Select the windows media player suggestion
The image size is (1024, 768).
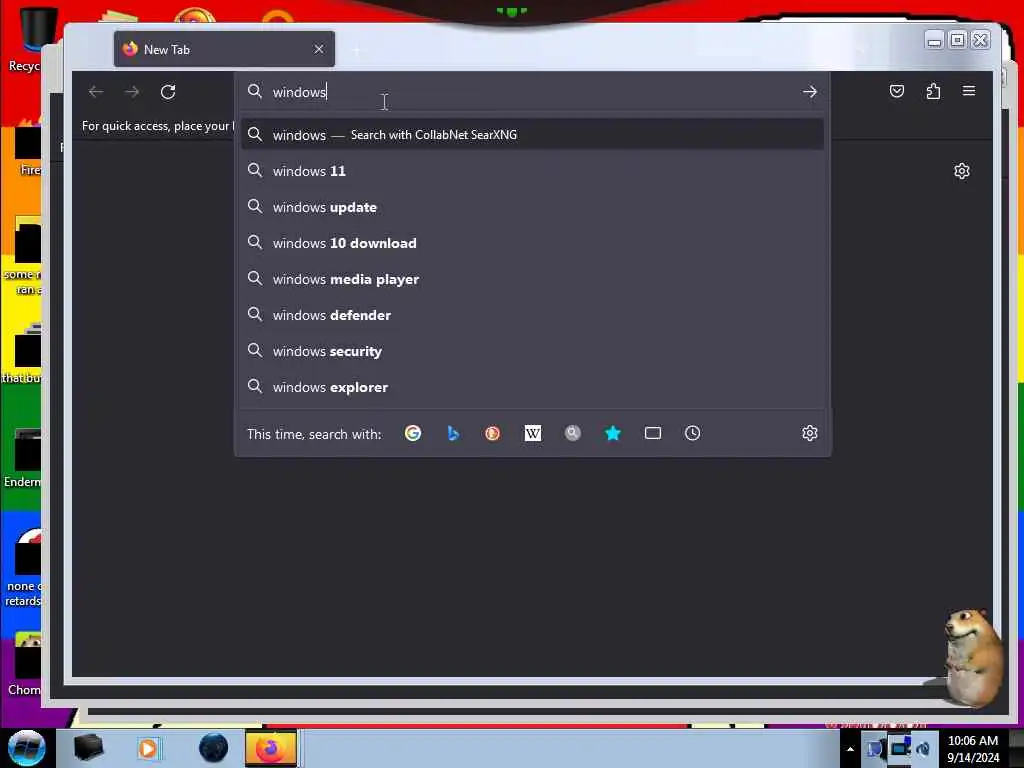532,279
